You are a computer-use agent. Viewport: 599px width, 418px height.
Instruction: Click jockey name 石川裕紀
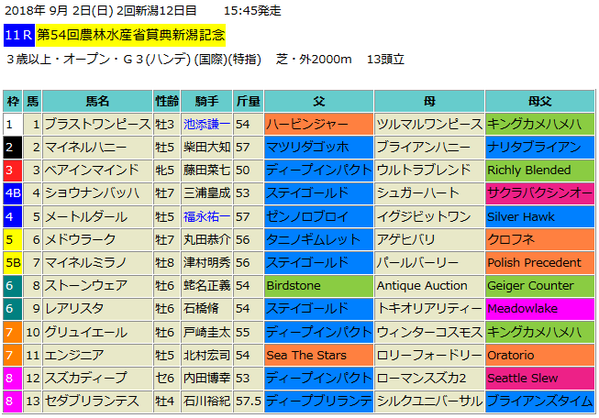[207, 401]
